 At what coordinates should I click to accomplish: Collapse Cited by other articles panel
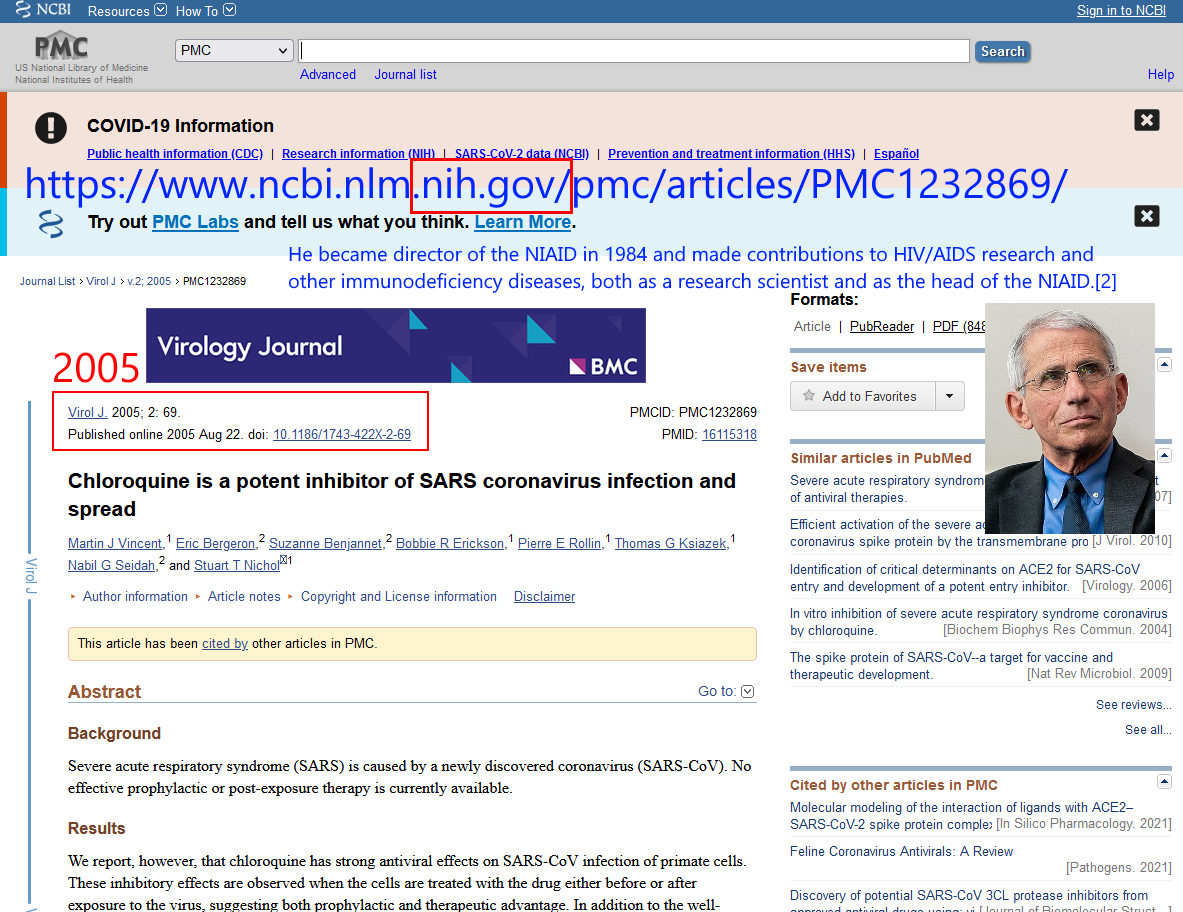pyautogui.click(x=1164, y=781)
